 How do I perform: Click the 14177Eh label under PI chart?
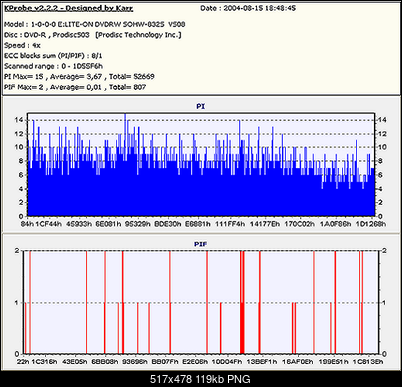click(265, 224)
